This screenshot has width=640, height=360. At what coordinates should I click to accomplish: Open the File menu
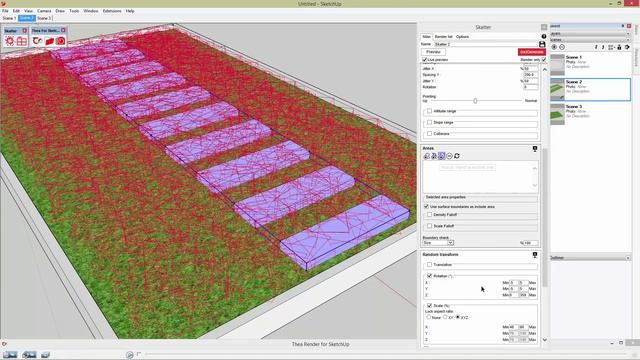(x=5, y=11)
